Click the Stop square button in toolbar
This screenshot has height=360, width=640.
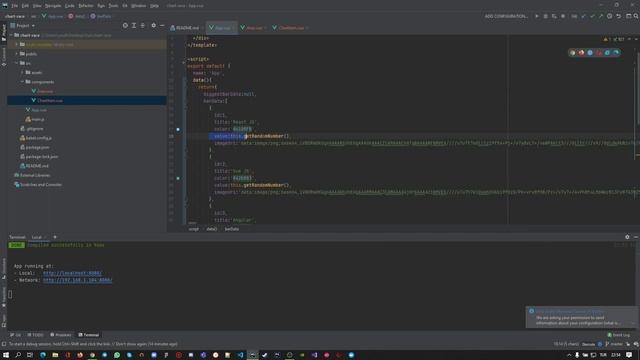tap(563, 16)
